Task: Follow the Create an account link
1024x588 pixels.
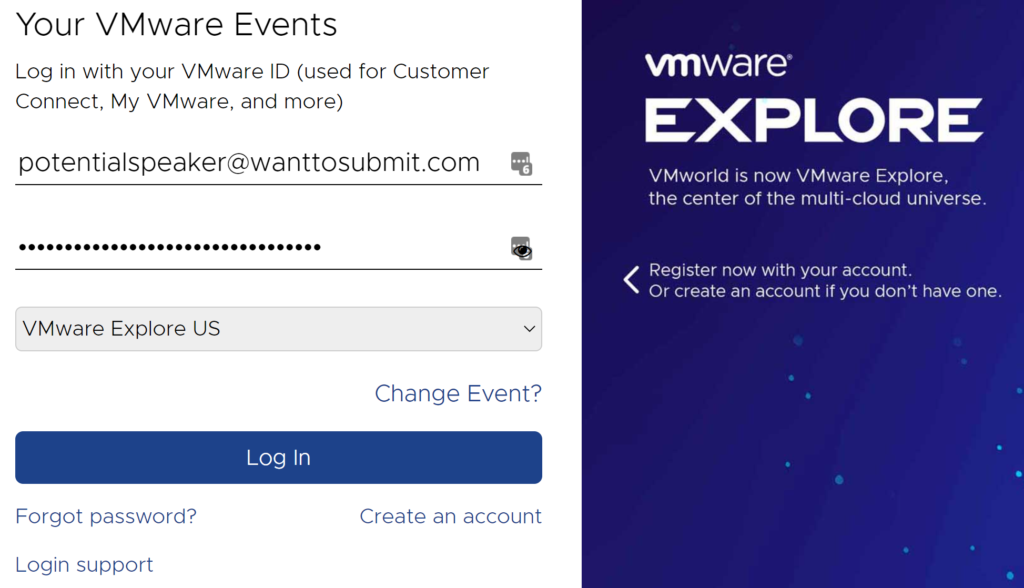Action: (451, 516)
